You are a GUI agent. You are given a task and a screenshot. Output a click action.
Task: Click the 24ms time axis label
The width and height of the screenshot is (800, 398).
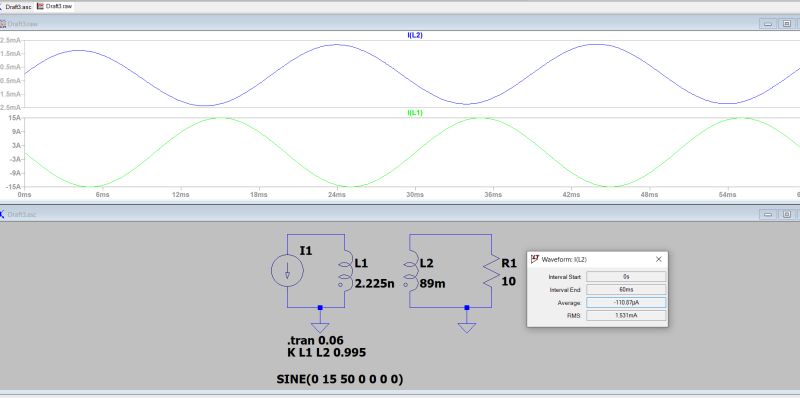click(337, 195)
